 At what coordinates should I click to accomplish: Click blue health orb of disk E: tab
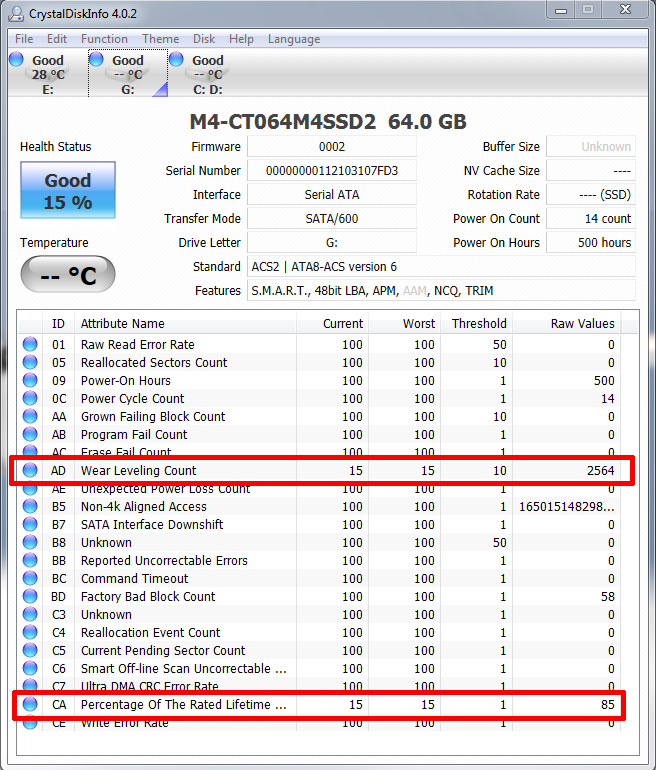(16, 59)
